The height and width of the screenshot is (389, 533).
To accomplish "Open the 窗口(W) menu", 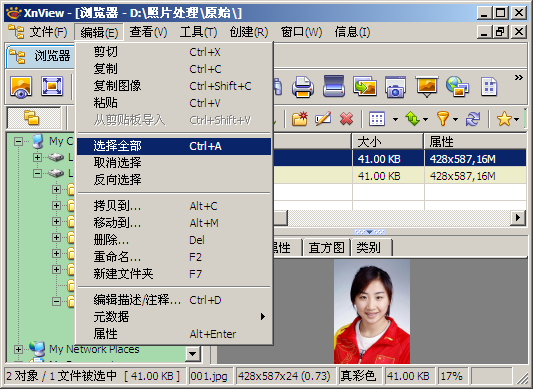I will coord(301,32).
